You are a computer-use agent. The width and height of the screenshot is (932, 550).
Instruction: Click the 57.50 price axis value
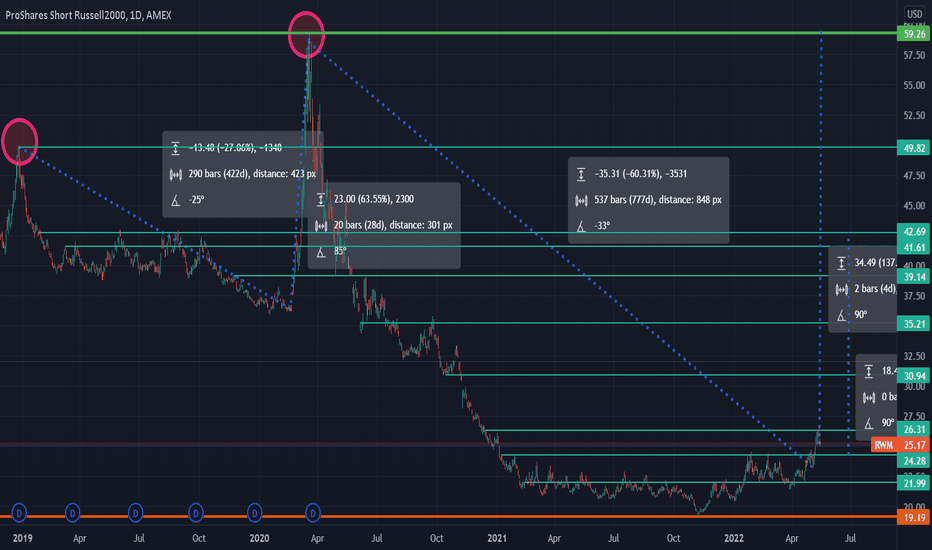pos(914,55)
